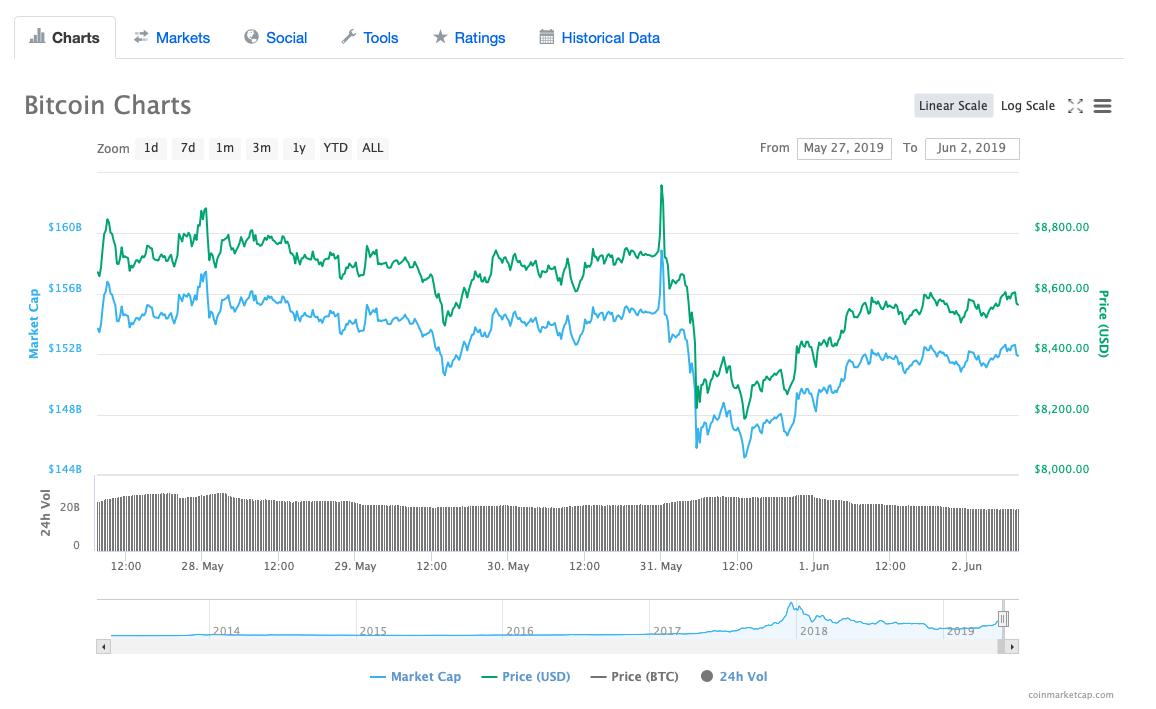Click the Tools wrench icon

[x=349, y=37]
